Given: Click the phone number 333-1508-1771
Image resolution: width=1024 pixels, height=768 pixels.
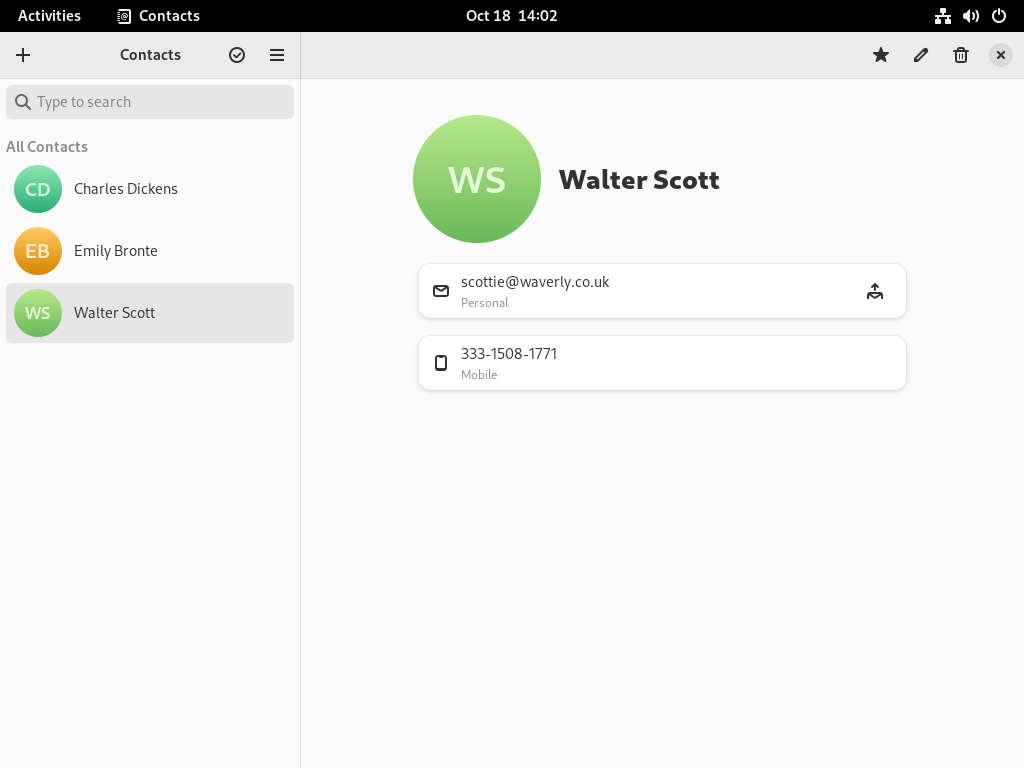Looking at the screenshot, I should click(x=509, y=354).
